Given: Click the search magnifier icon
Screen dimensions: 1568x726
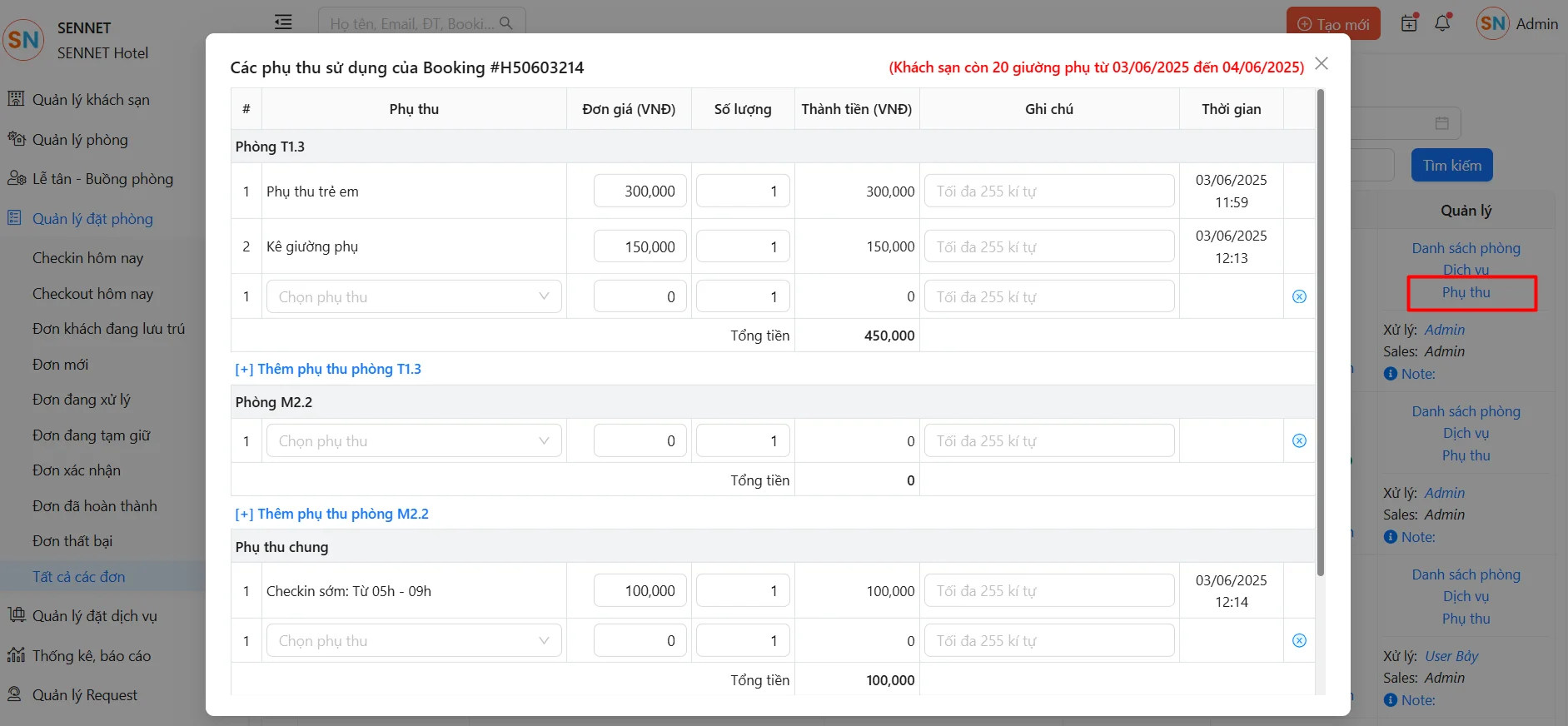Looking at the screenshot, I should click(506, 23).
